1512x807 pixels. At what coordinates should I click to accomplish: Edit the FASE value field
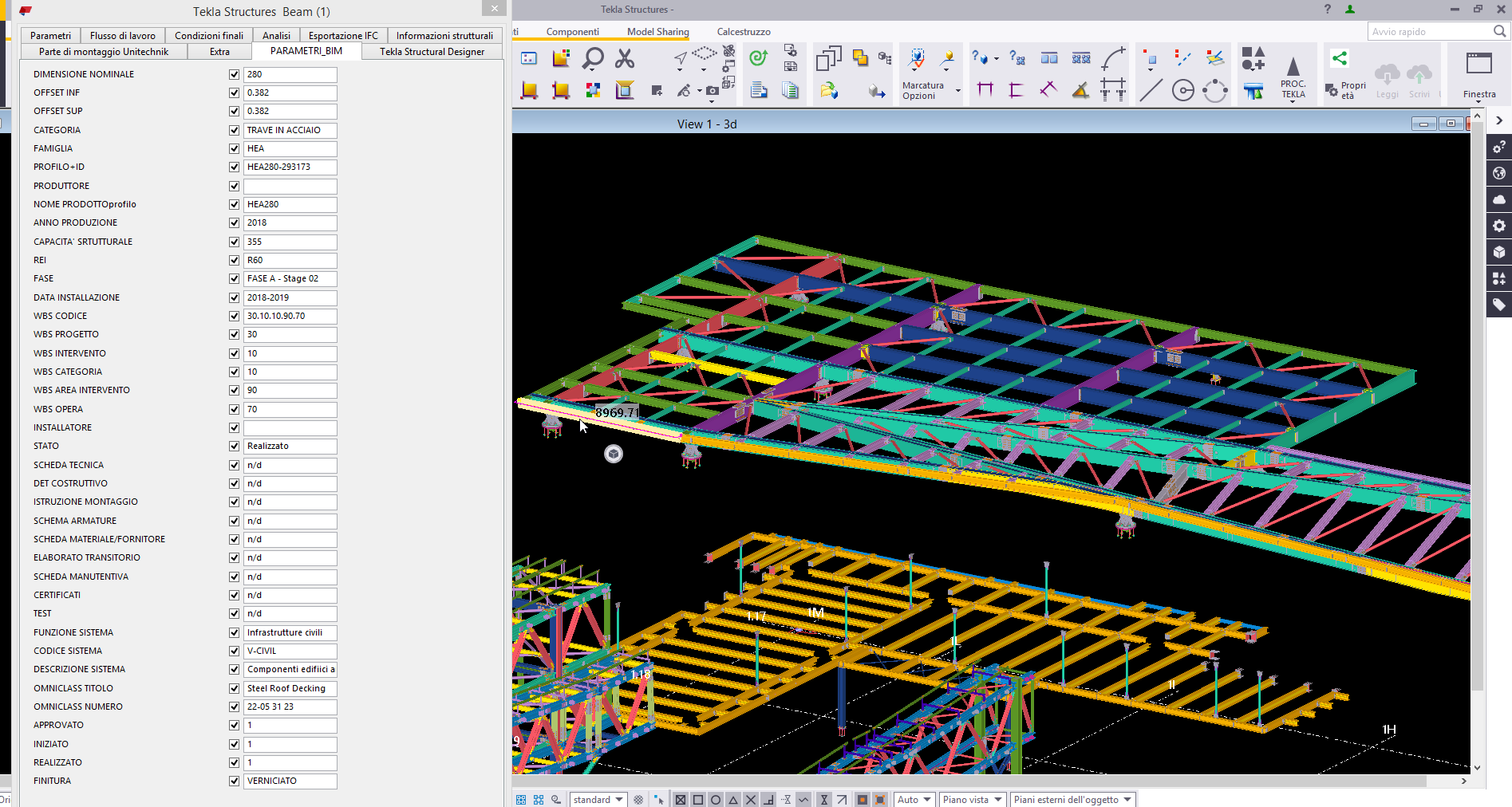tap(290, 278)
